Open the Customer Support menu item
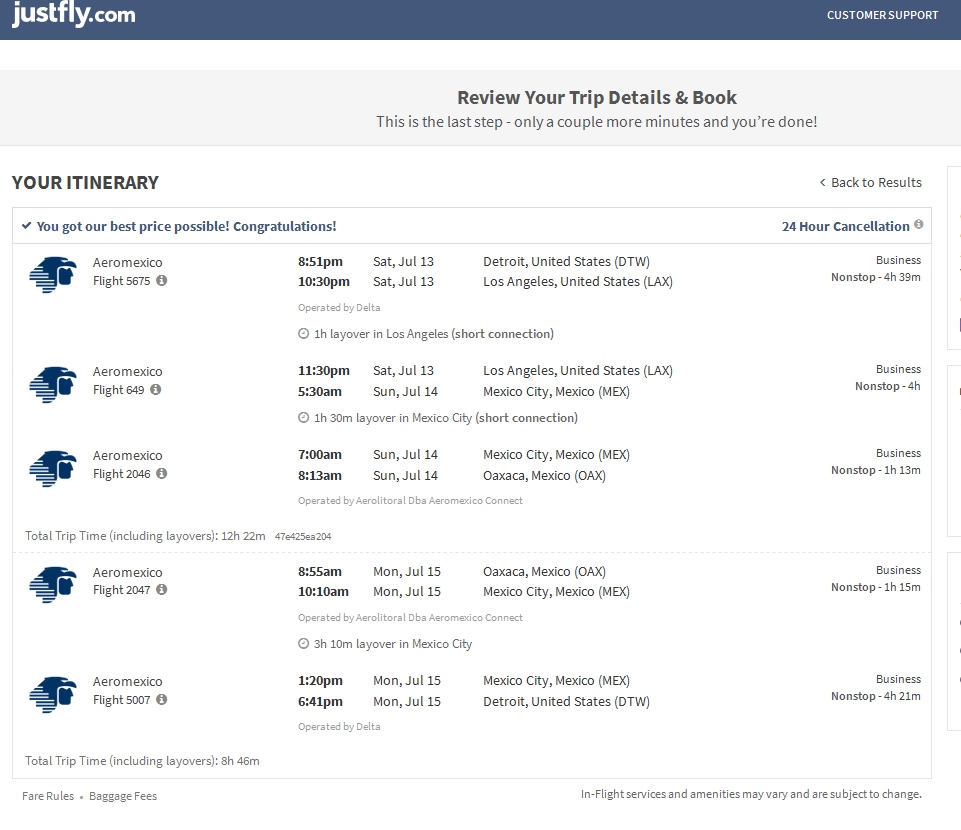 882,15
